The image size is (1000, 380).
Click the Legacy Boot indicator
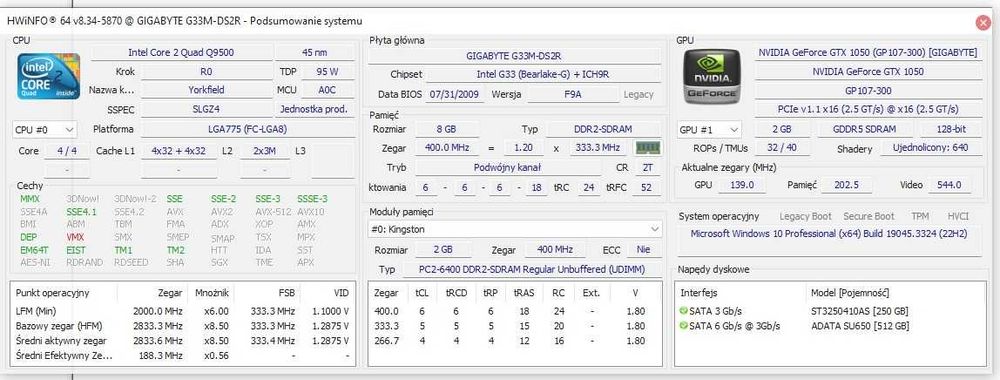point(805,217)
